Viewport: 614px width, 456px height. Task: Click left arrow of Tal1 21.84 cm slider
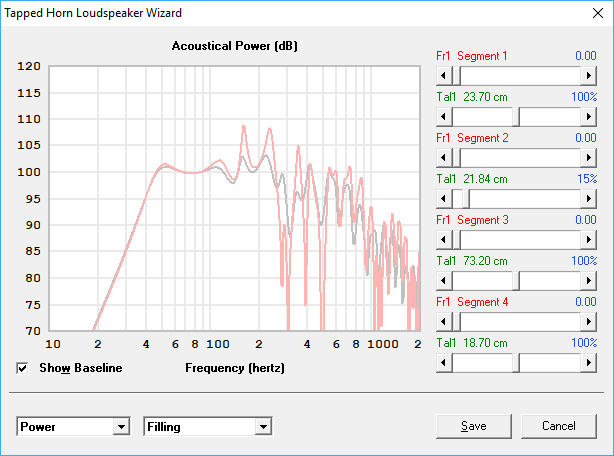tap(444, 199)
